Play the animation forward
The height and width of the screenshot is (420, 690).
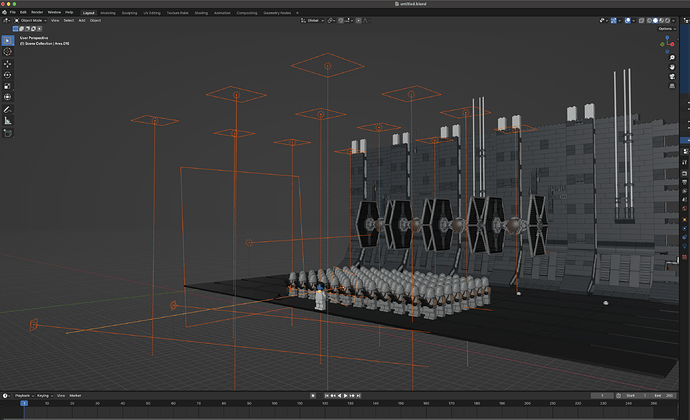pos(345,396)
